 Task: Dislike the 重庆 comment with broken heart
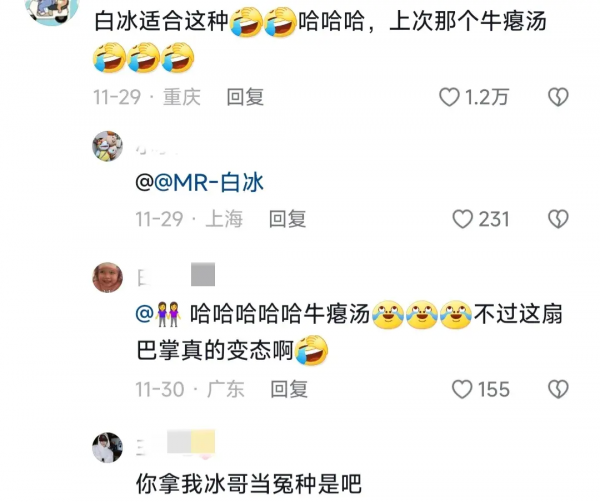click(558, 97)
